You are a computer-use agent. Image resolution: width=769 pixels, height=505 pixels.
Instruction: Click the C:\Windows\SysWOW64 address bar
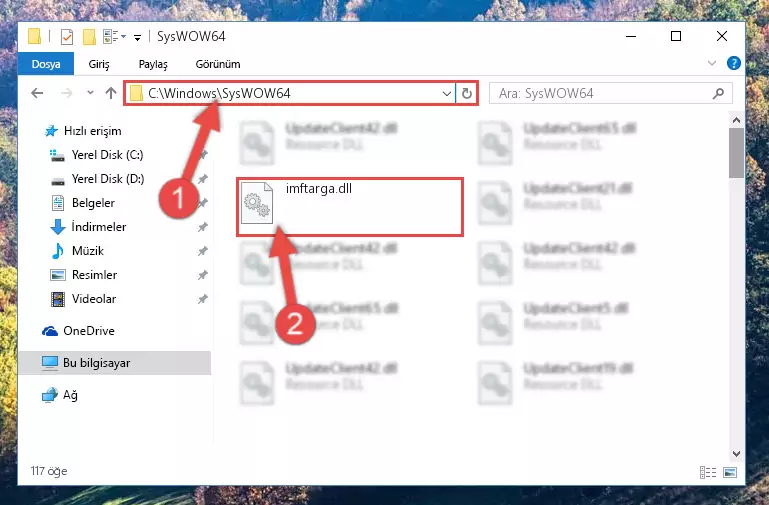click(x=289, y=93)
